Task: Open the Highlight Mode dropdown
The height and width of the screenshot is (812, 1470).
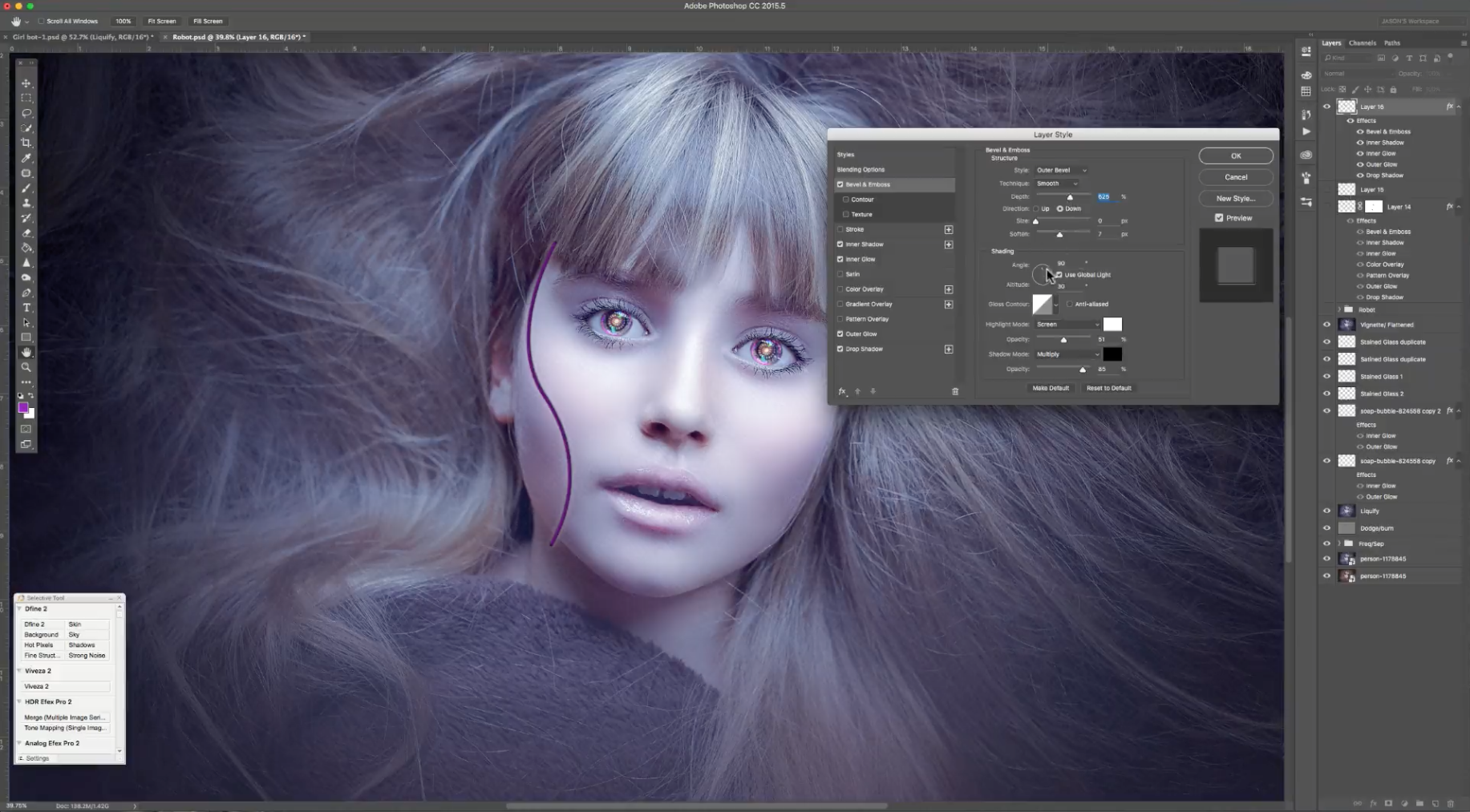Action: click(1067, 324)
